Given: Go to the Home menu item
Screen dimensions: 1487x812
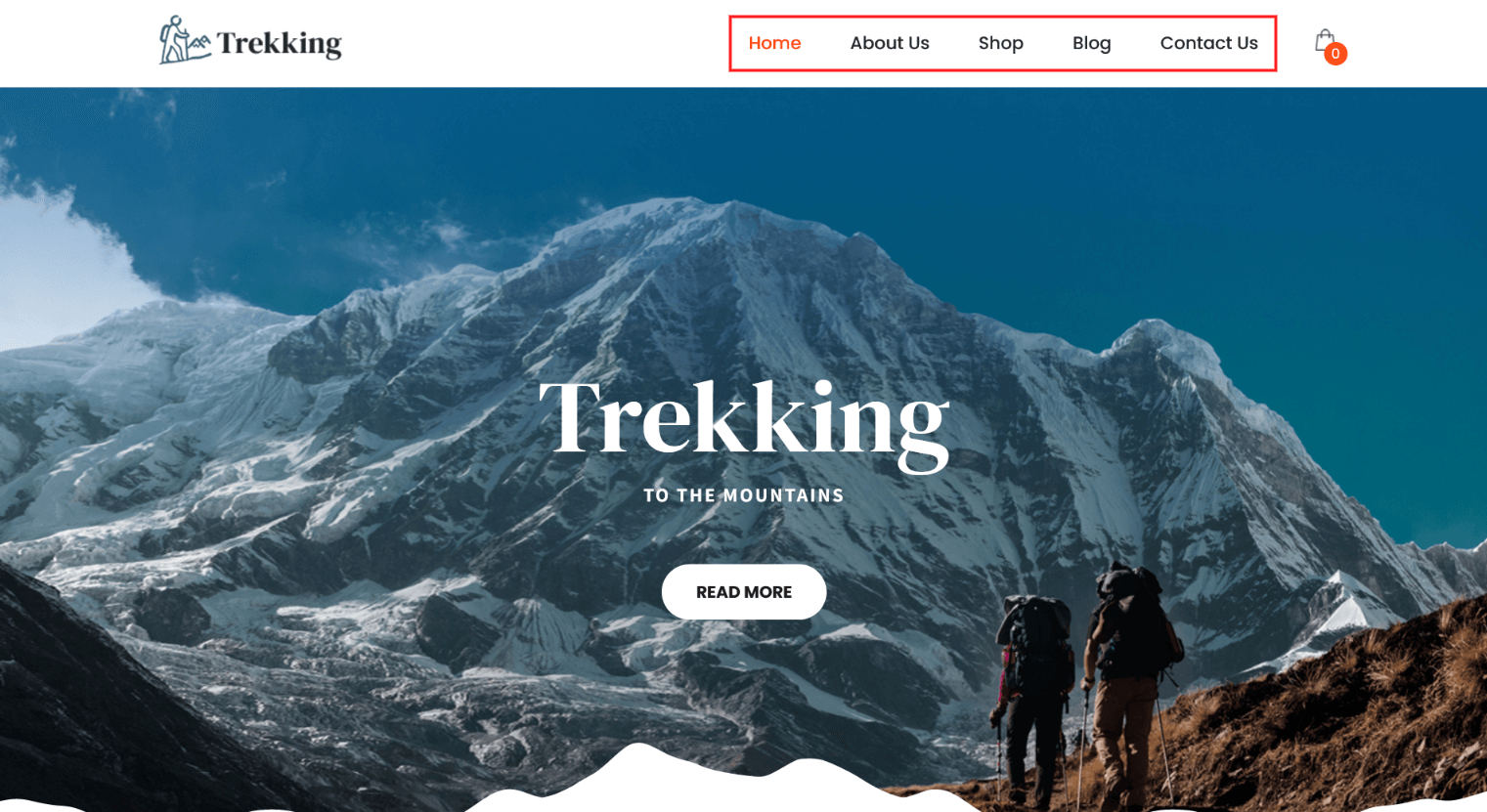Looking at the screenshot, I should tap(774, 43).
